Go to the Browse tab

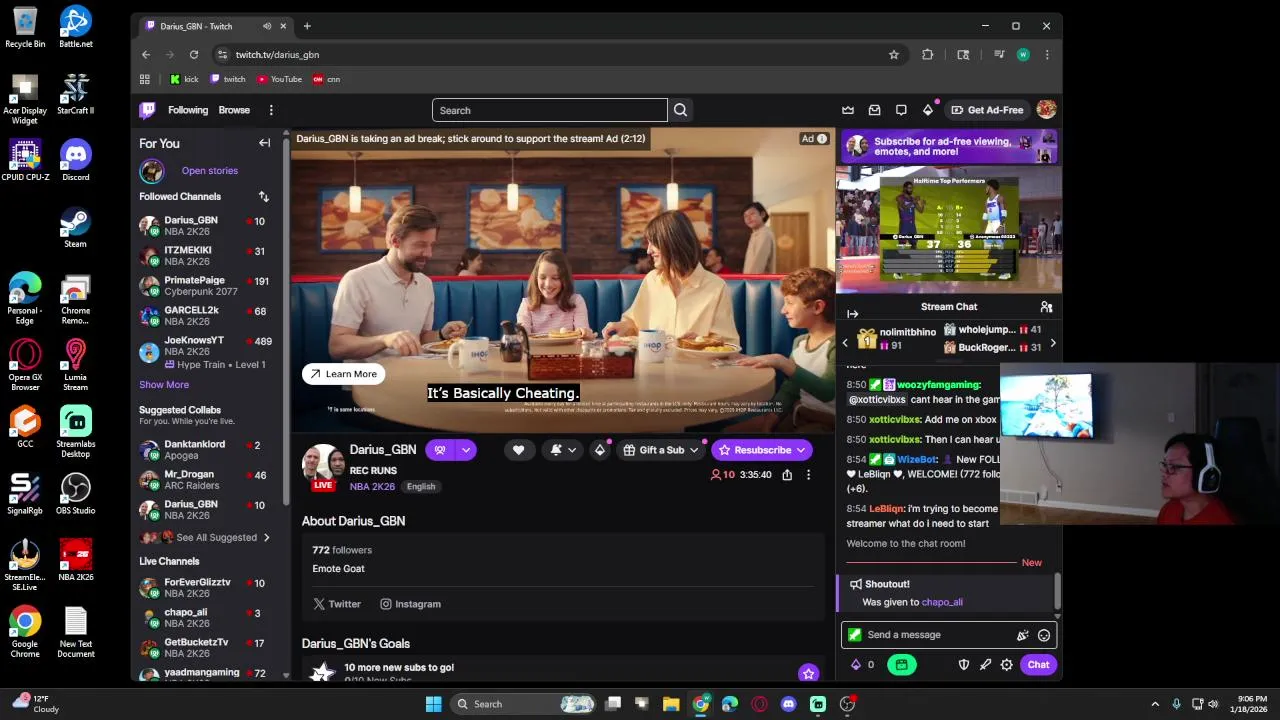click(234, 110)
